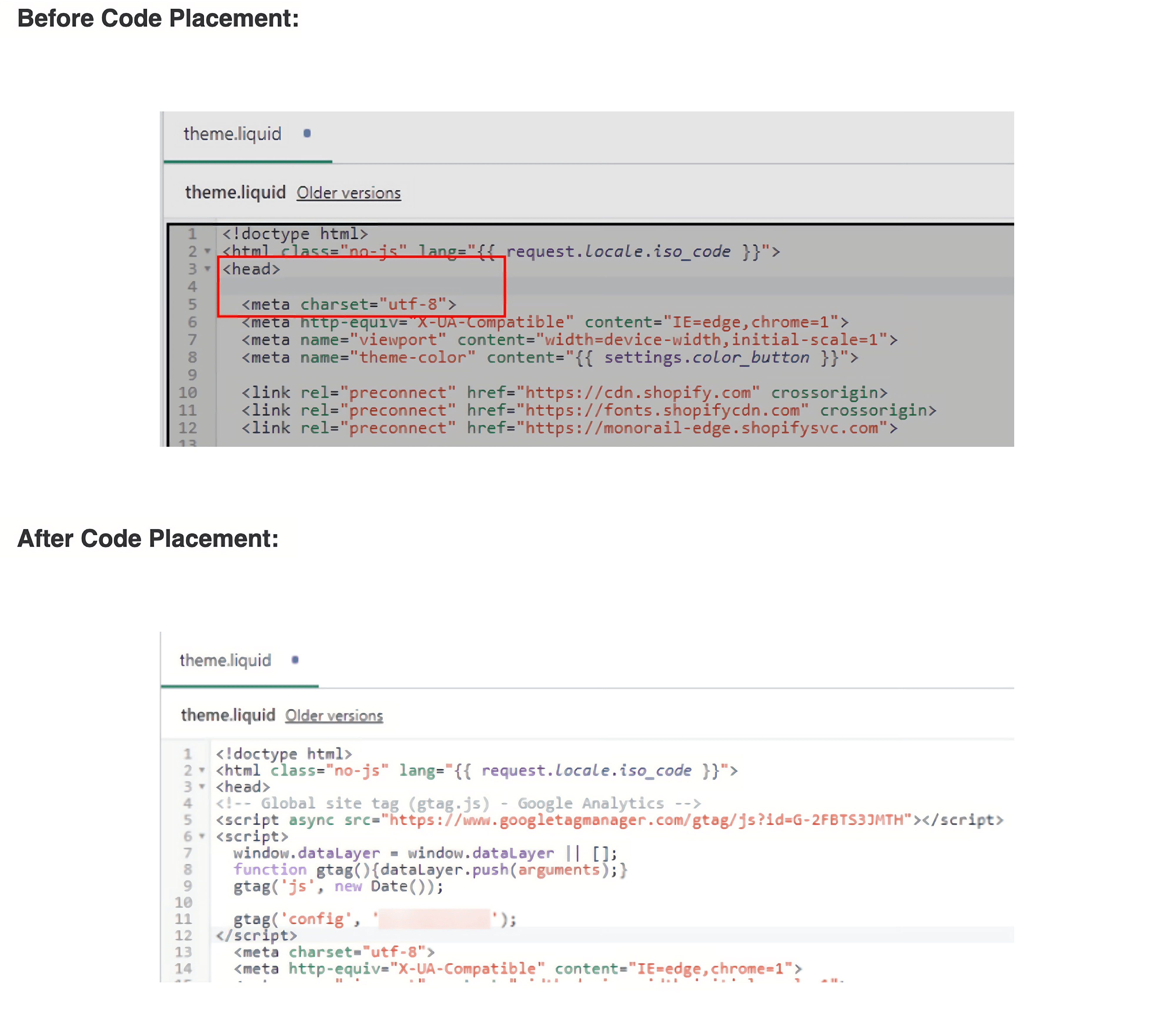Select the top theme.liquid tab
This screenshot has width=1176, height=1010.
point(232,134)
